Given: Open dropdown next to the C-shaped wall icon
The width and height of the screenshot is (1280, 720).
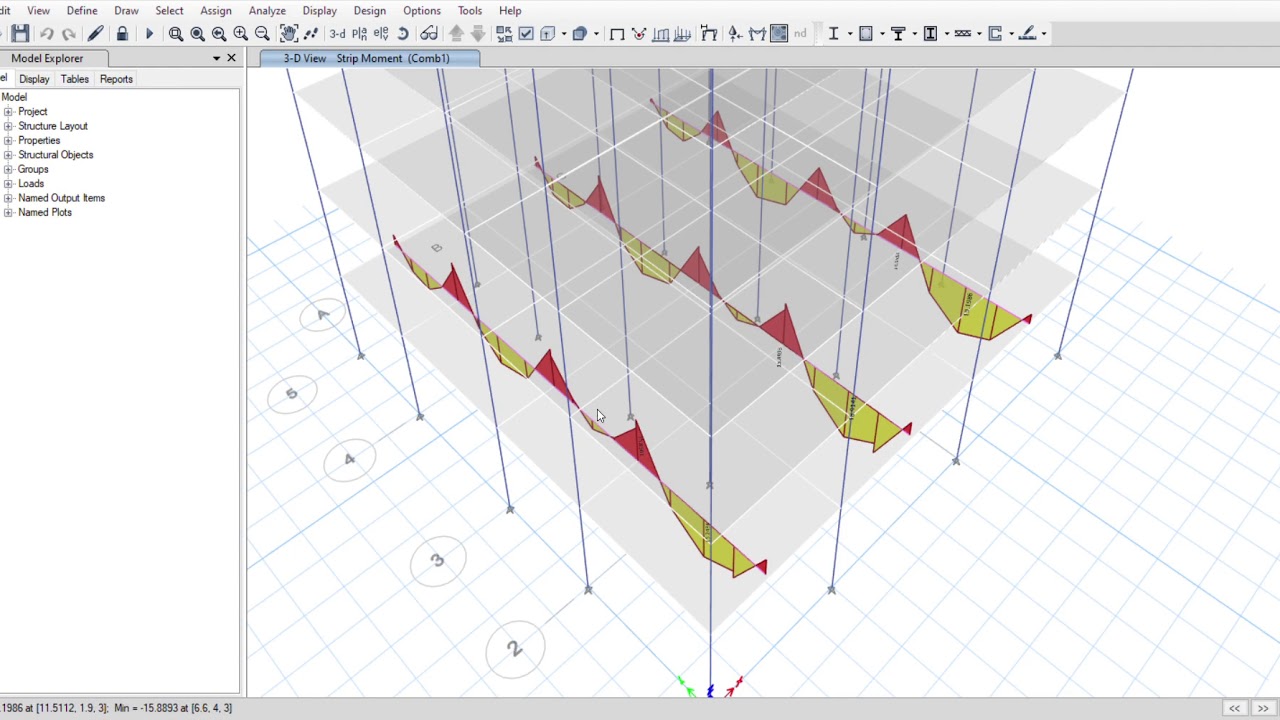Looking at the screenshot, I should [x=1011, y=33].
